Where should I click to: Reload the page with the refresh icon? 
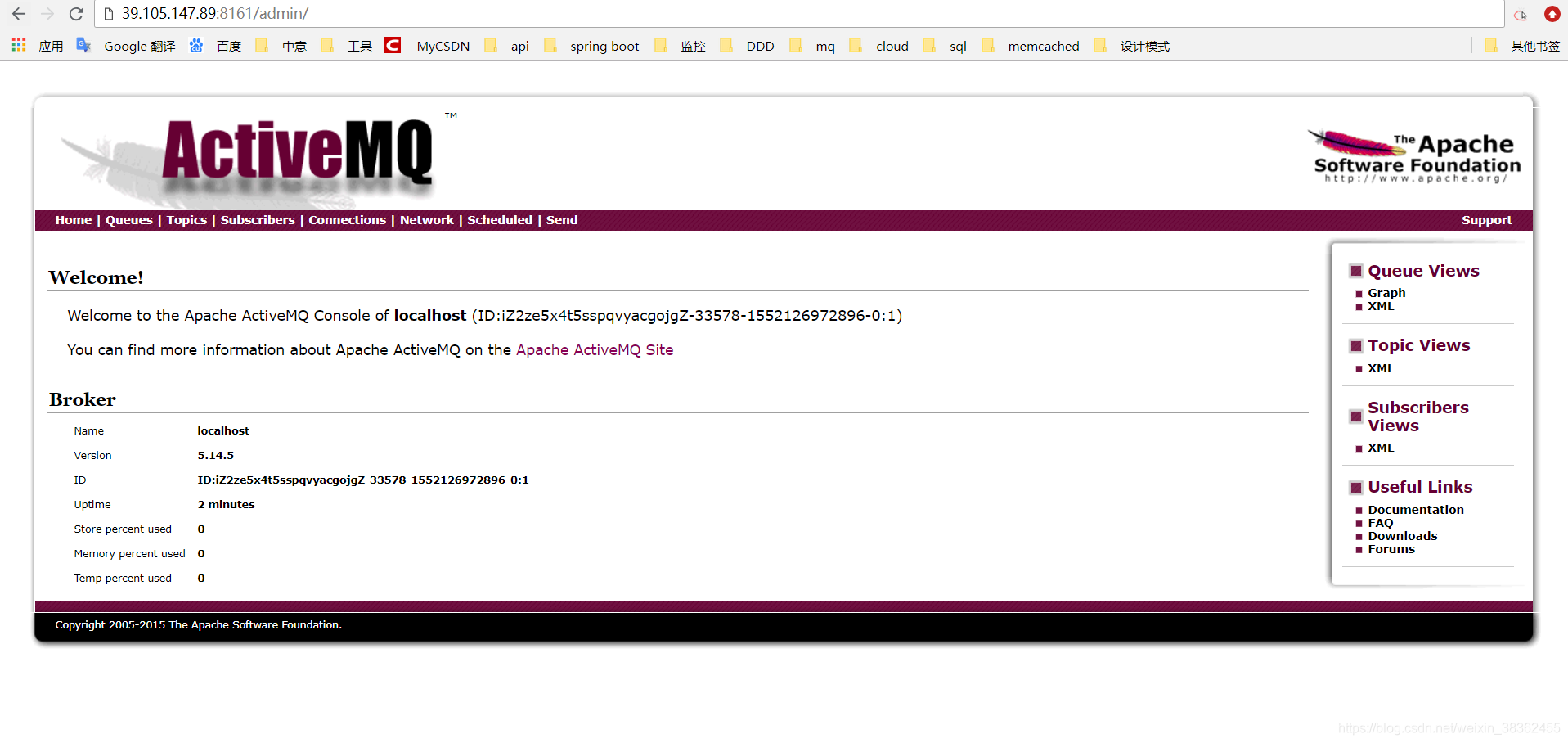click(76, 14)
